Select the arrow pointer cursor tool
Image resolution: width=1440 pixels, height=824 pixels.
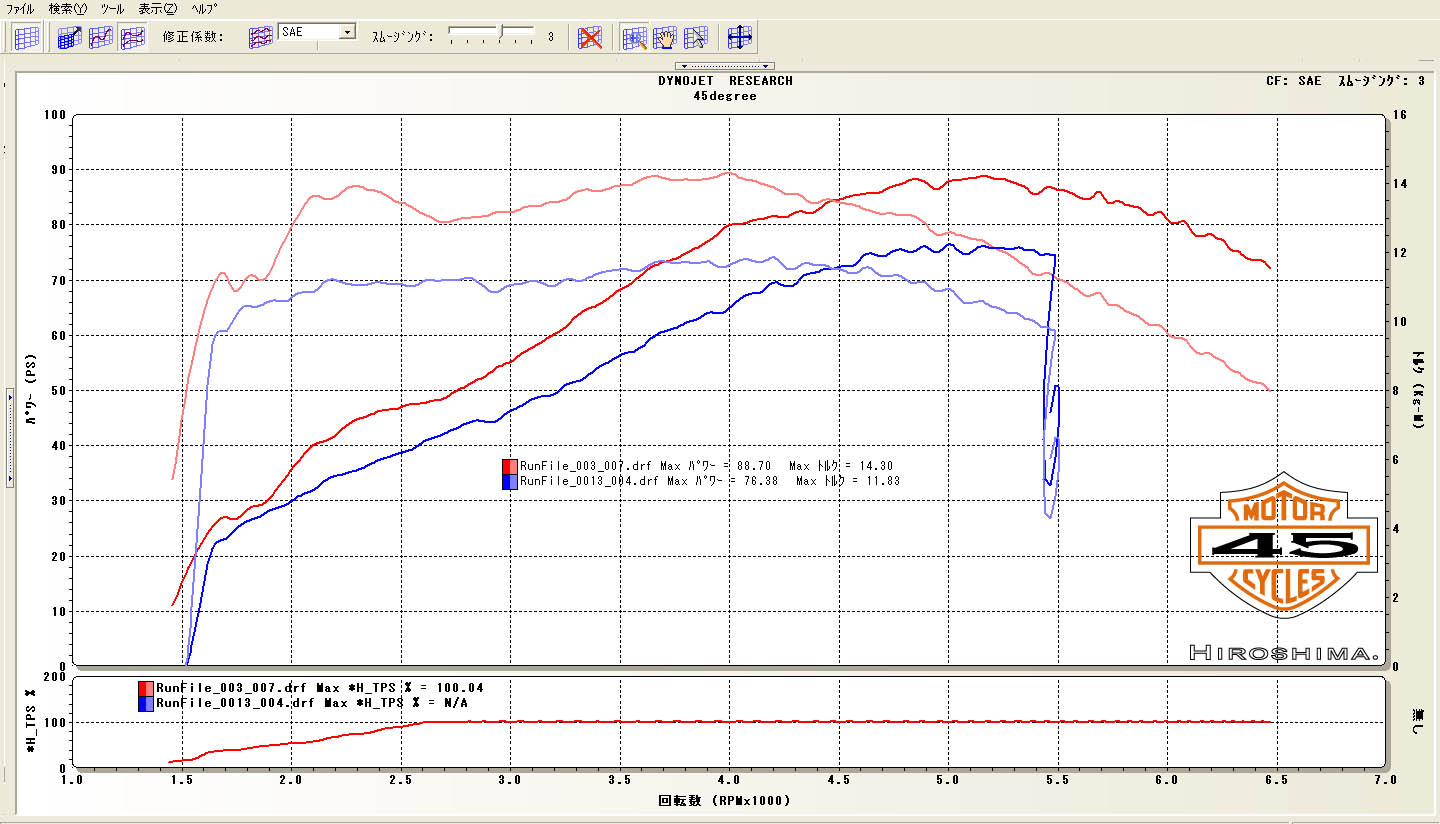click(695, 38)
